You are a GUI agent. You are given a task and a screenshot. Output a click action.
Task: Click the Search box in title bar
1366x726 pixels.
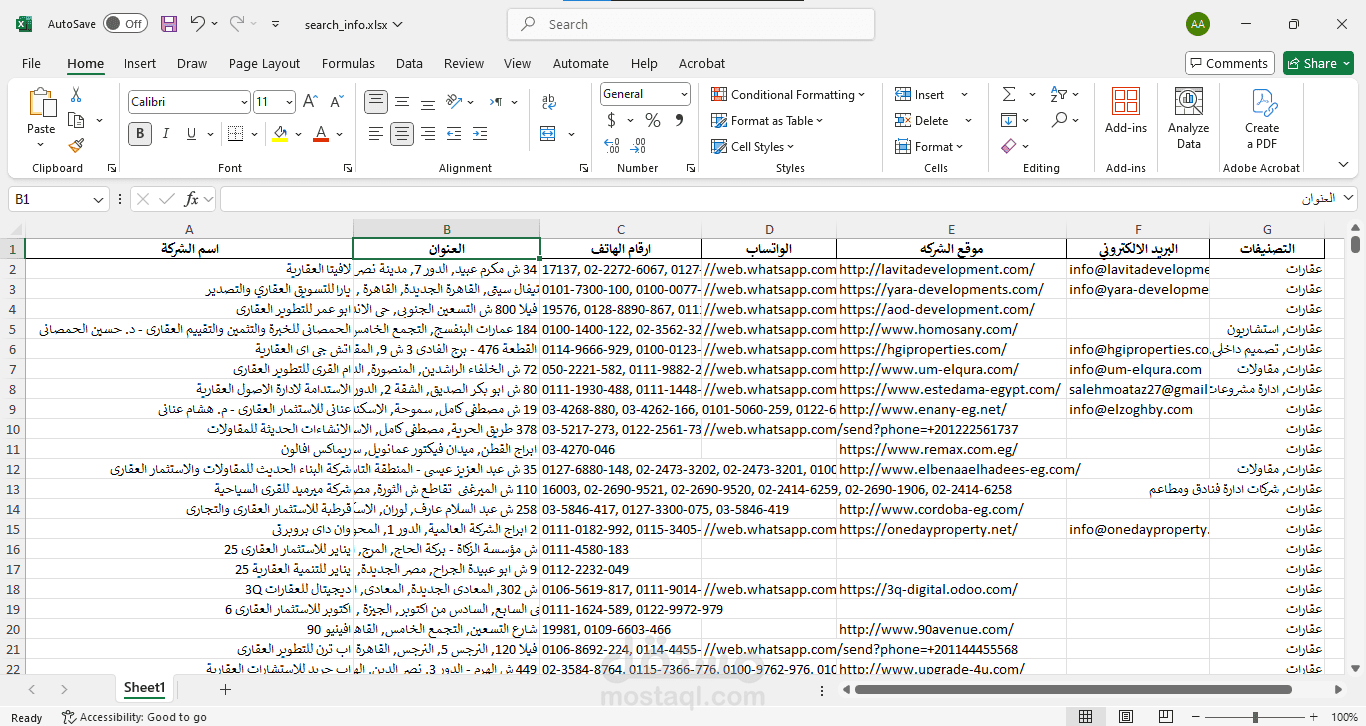(x=691, y=24)
